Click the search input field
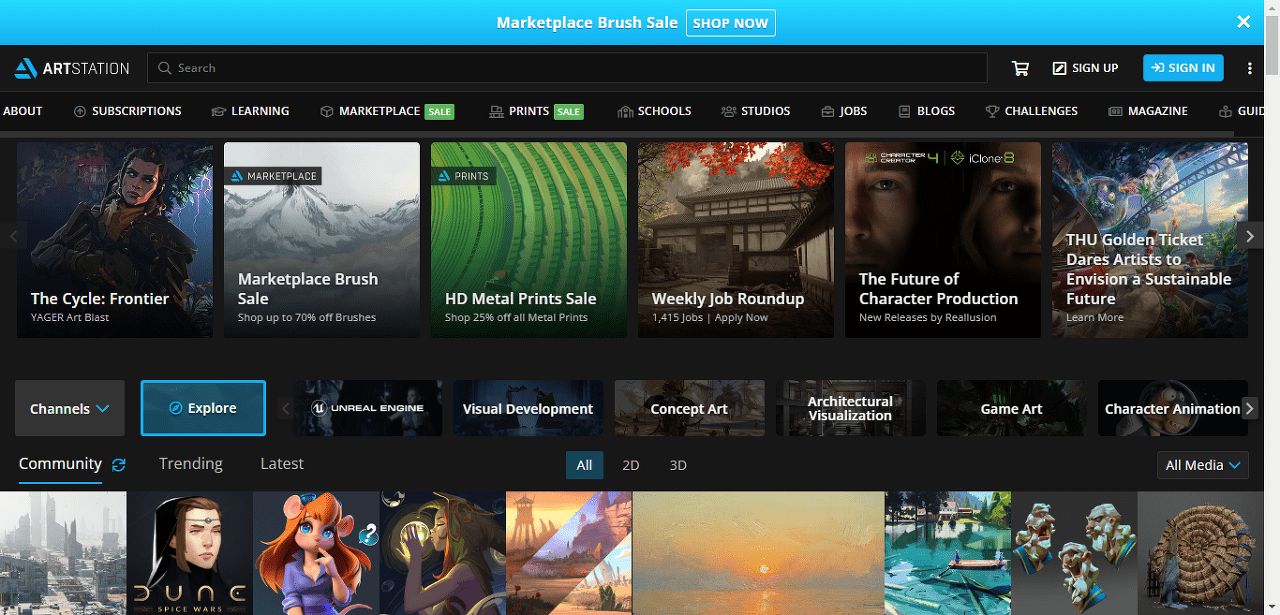Screen dimensions: 1280x615 pyautogui.click(x=567, y=68)
